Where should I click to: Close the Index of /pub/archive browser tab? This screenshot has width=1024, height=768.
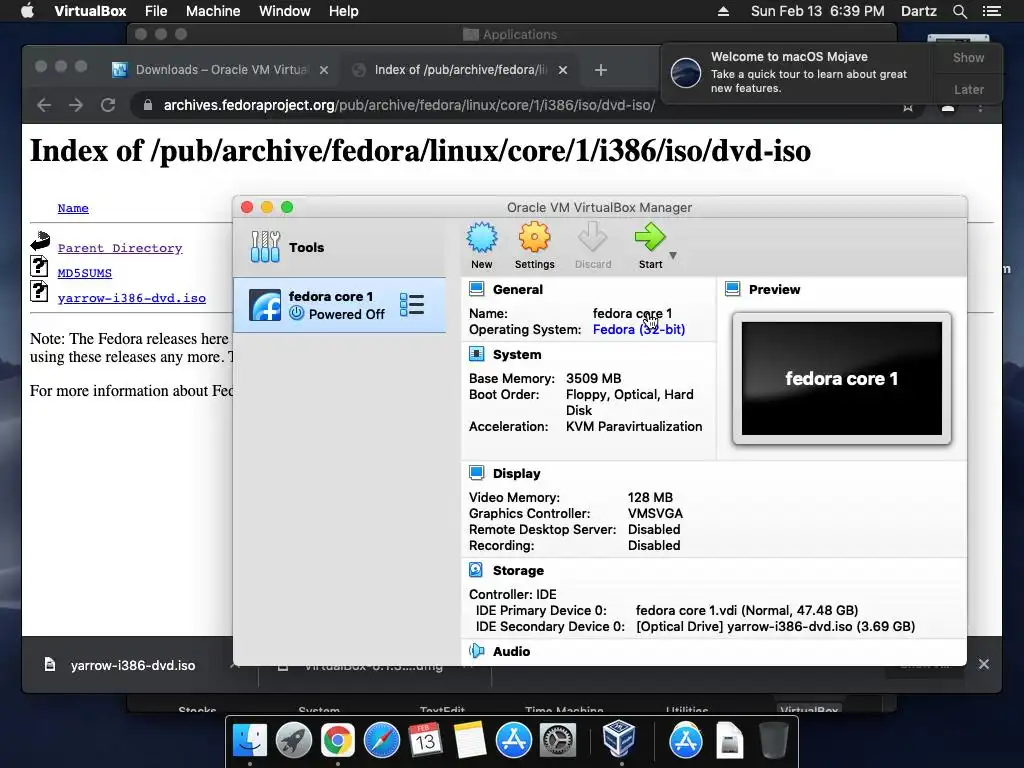(563, 70)
